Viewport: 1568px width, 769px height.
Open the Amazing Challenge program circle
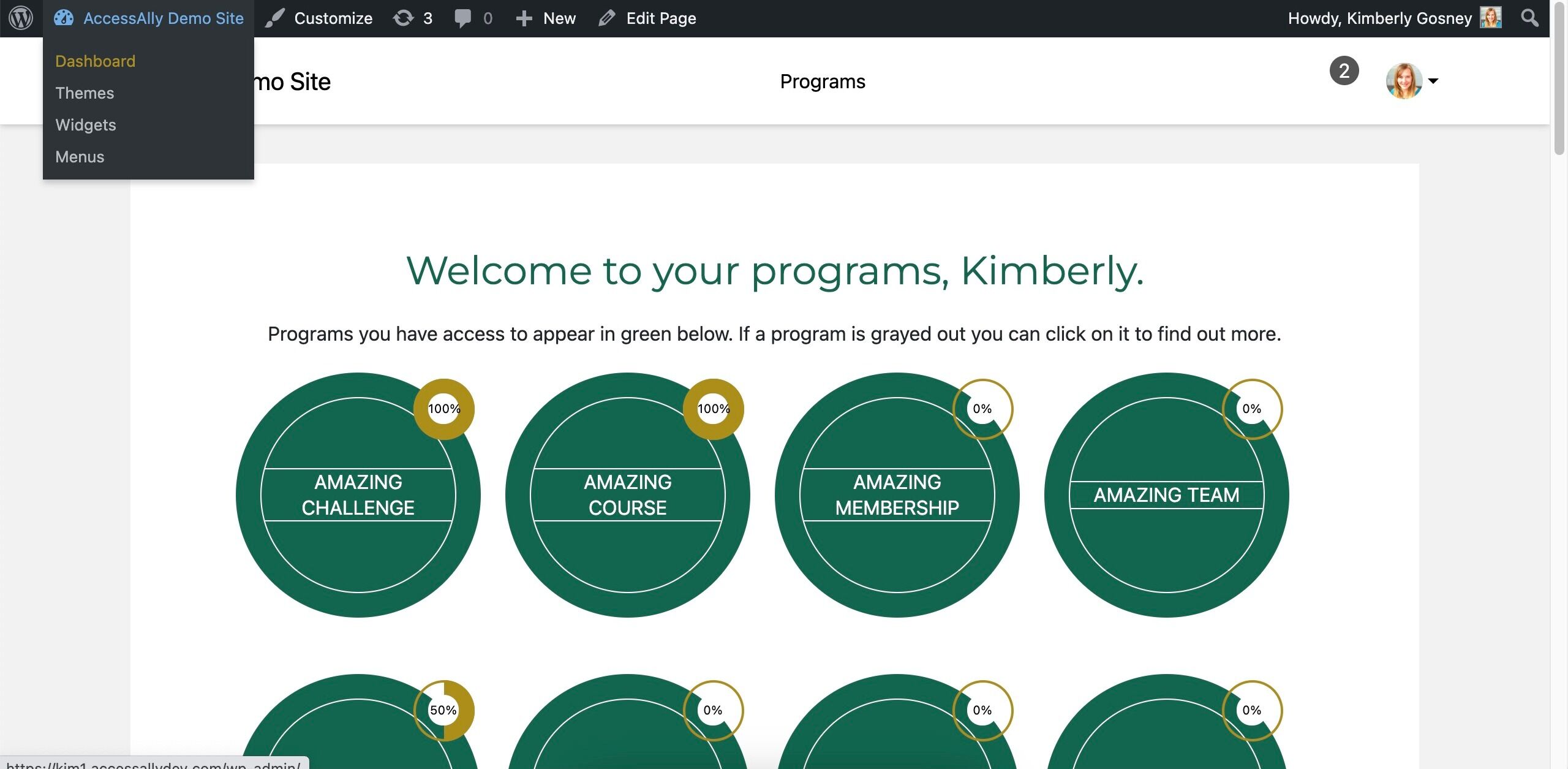[x=358, y=495]
